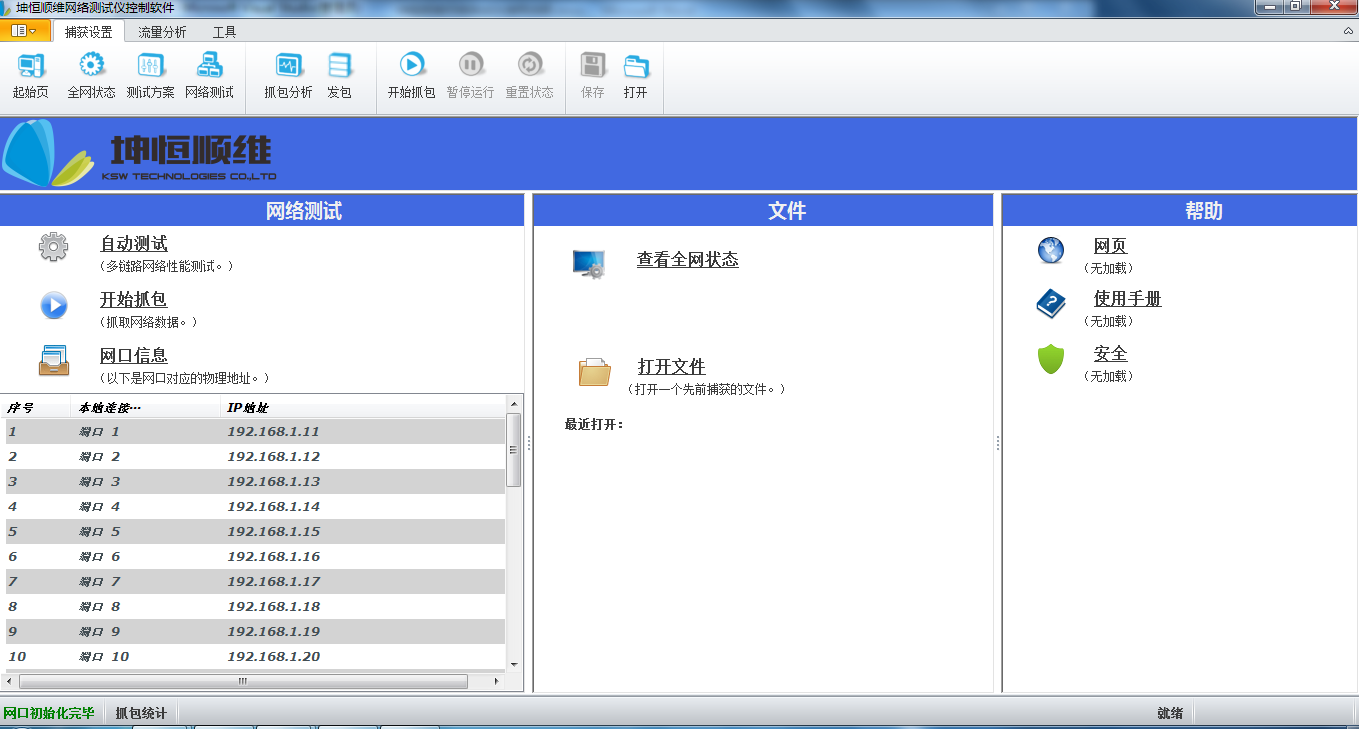Click the horizontal scrollbar thumb of port table
1359x729 pixels.
[x=243, y=681]
